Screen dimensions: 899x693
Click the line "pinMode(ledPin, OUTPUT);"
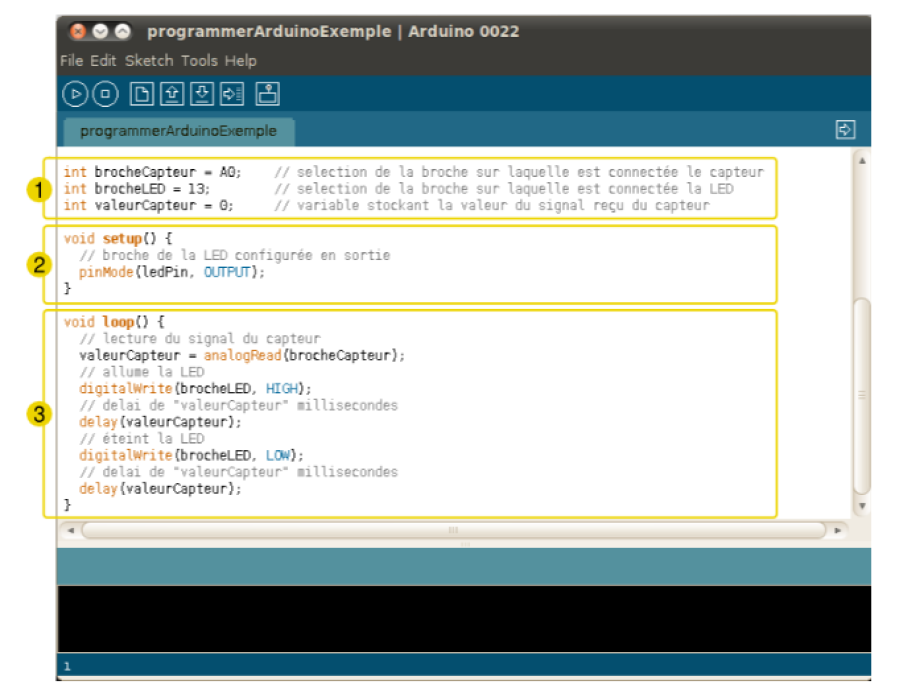pos(172,272)
